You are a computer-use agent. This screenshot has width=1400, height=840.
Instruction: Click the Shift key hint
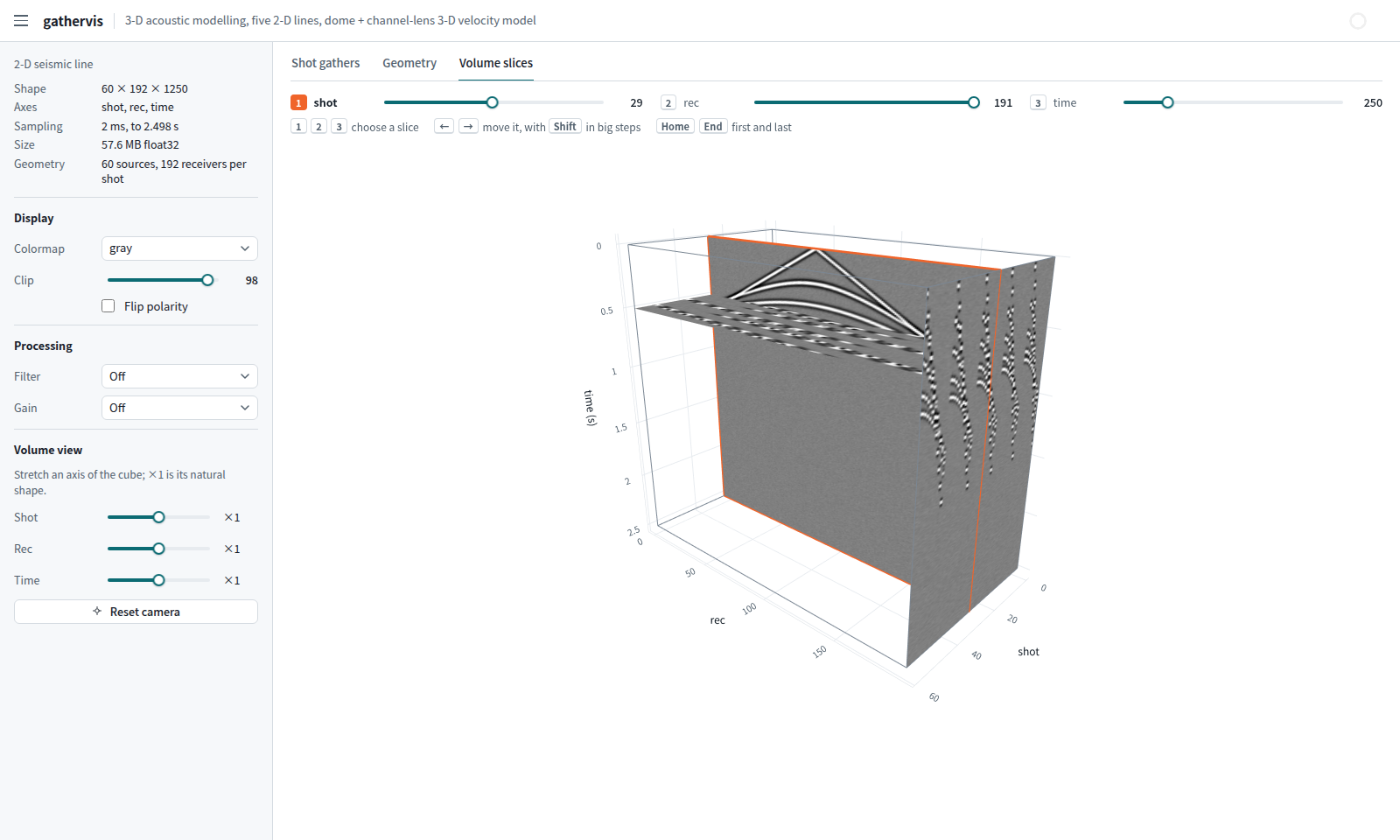[x=565, y=127]
